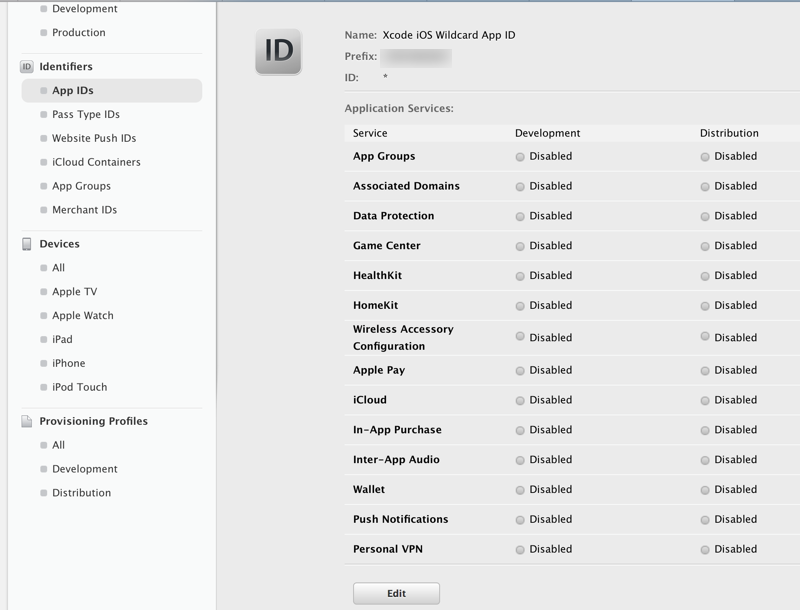Select iPod Touch devices
This screenshot has height=610, width=800.
[80, 387]
